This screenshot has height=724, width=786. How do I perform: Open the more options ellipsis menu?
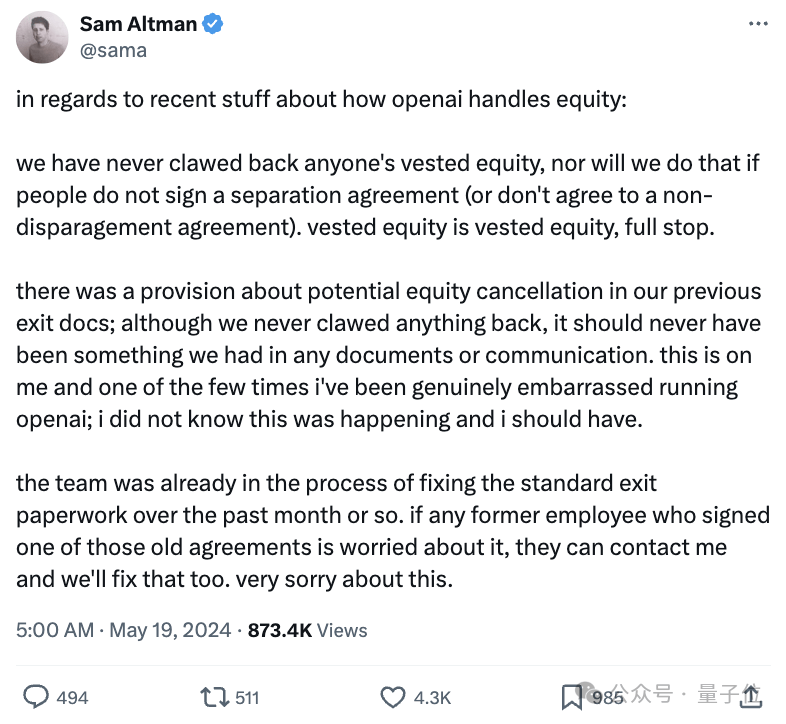point(759,23)
